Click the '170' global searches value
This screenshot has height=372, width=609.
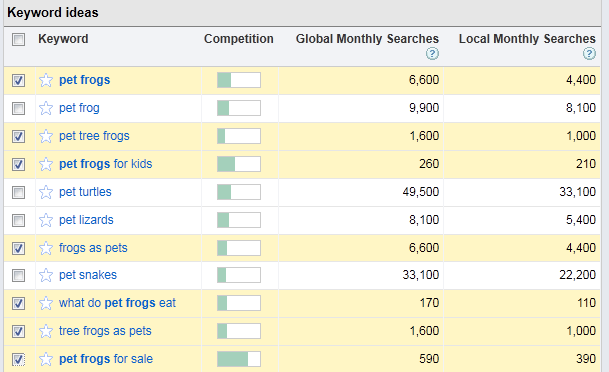(429, 303)
